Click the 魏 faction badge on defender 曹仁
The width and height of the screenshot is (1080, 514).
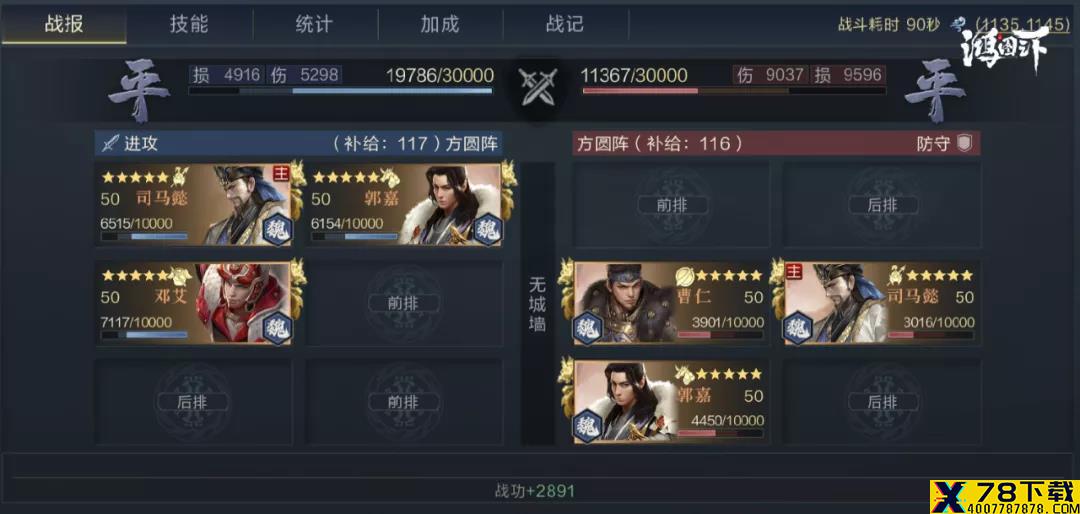pos(588,327)
